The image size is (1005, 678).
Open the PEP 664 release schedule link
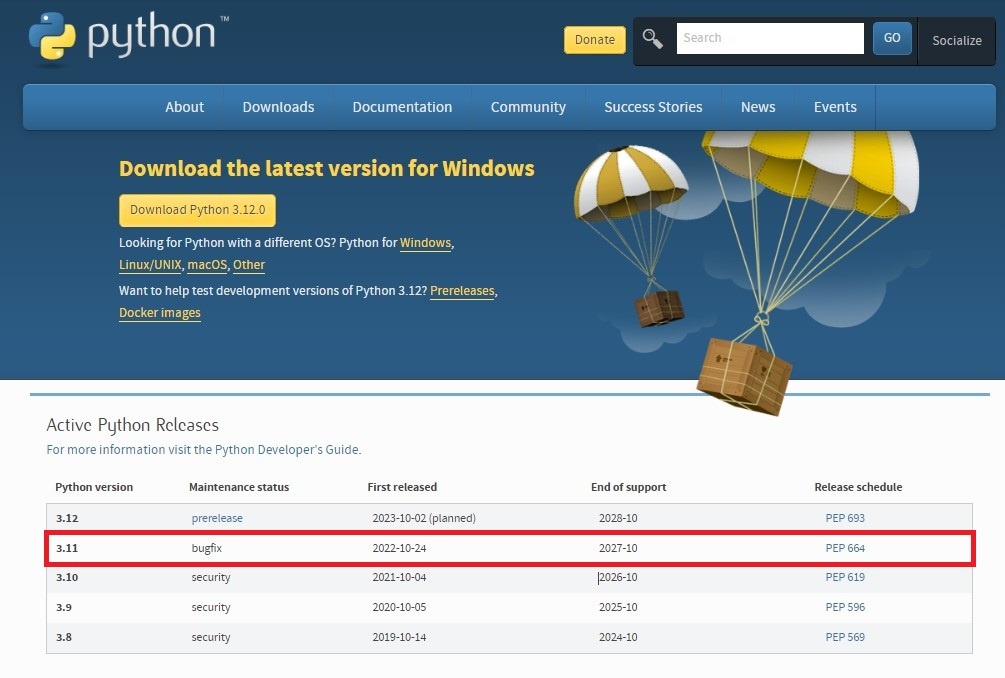(845, 548)
